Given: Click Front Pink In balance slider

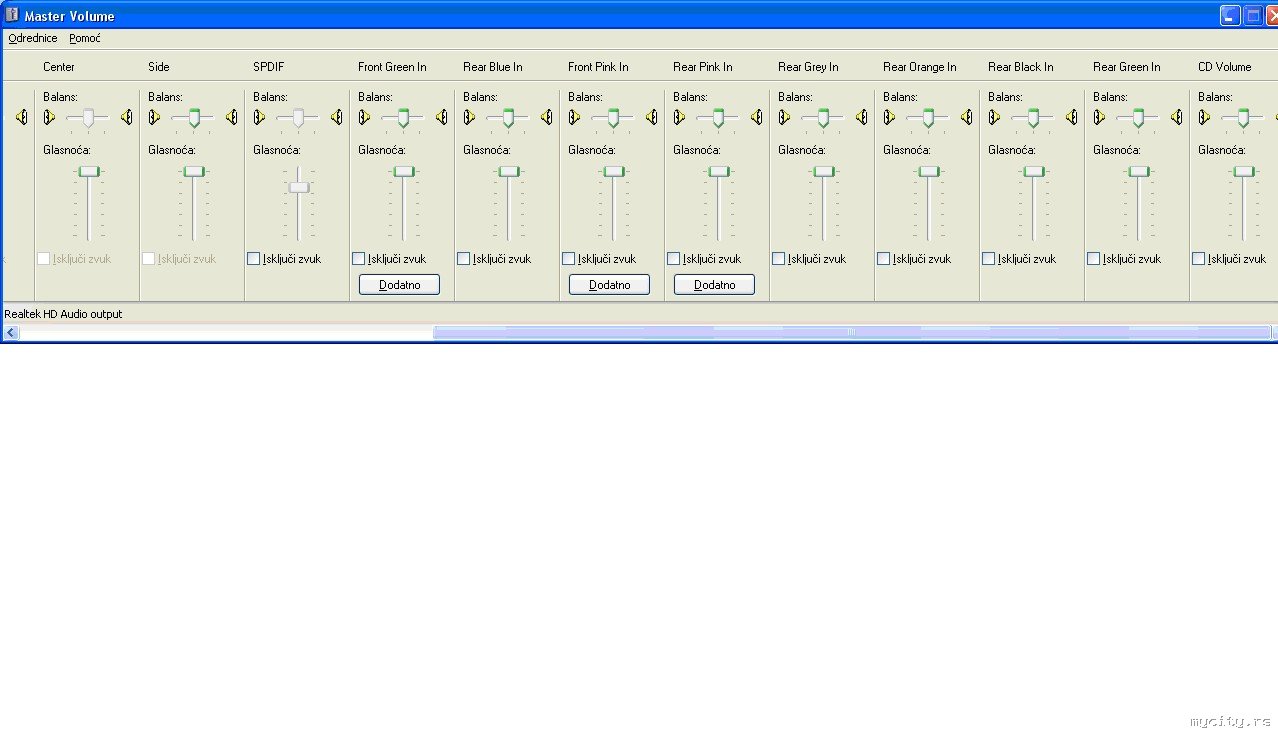Looking at the screenshot, I should tap(613, 118).
